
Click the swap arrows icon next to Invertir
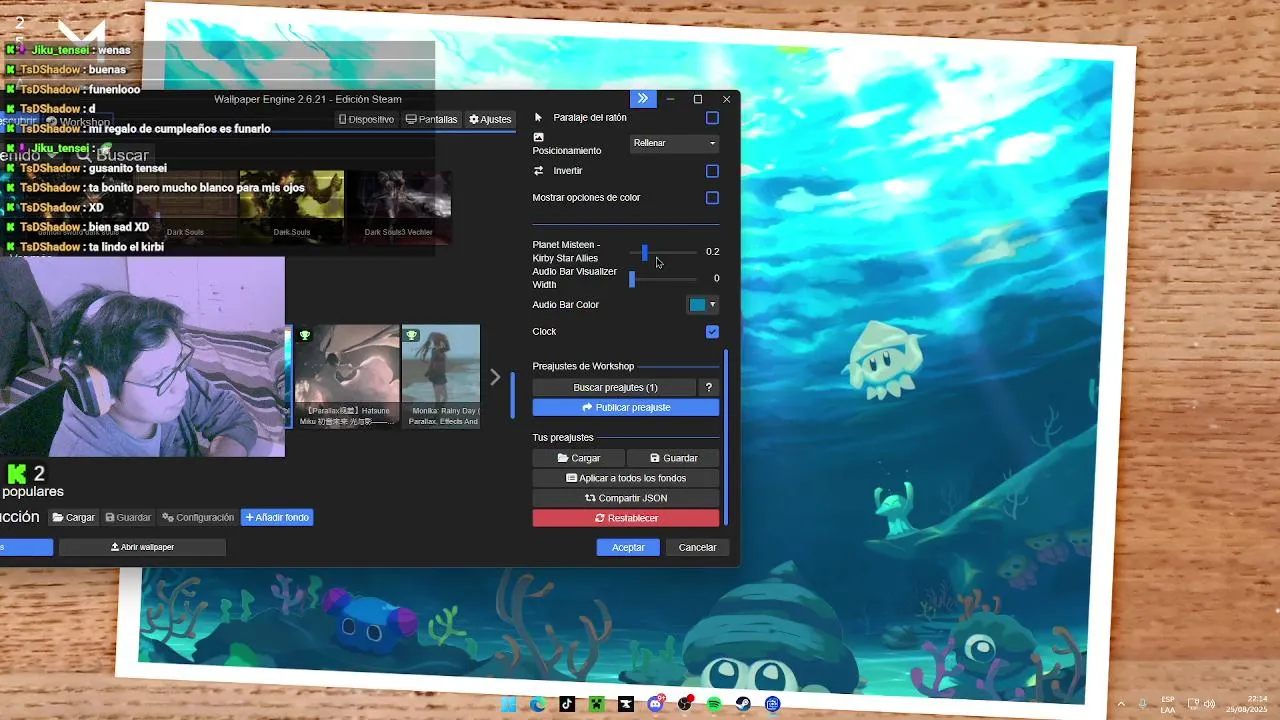[538, 171]
